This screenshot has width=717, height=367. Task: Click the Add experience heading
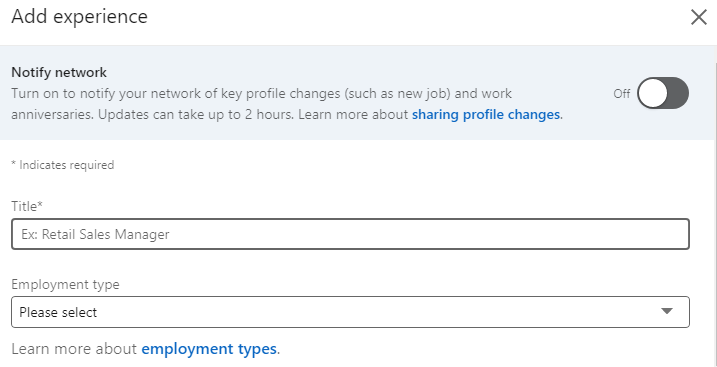click(80, 17)
